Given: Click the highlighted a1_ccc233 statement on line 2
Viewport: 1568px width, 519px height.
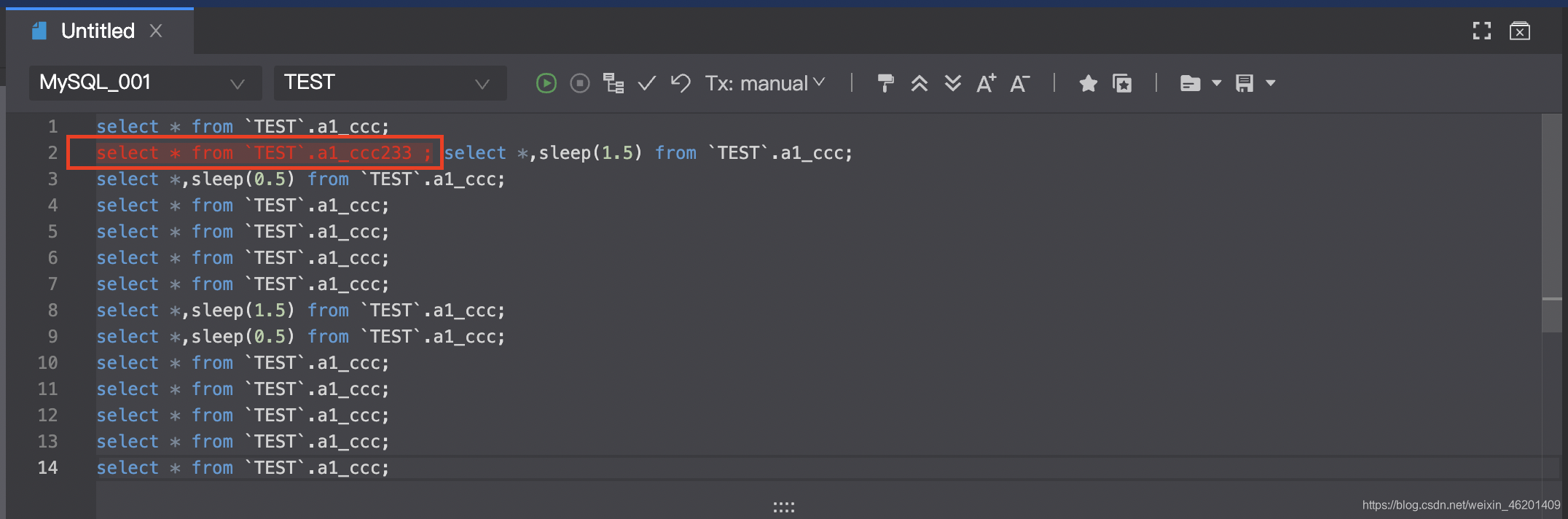Looking at the screenshot, I should [x=264, y=153].
